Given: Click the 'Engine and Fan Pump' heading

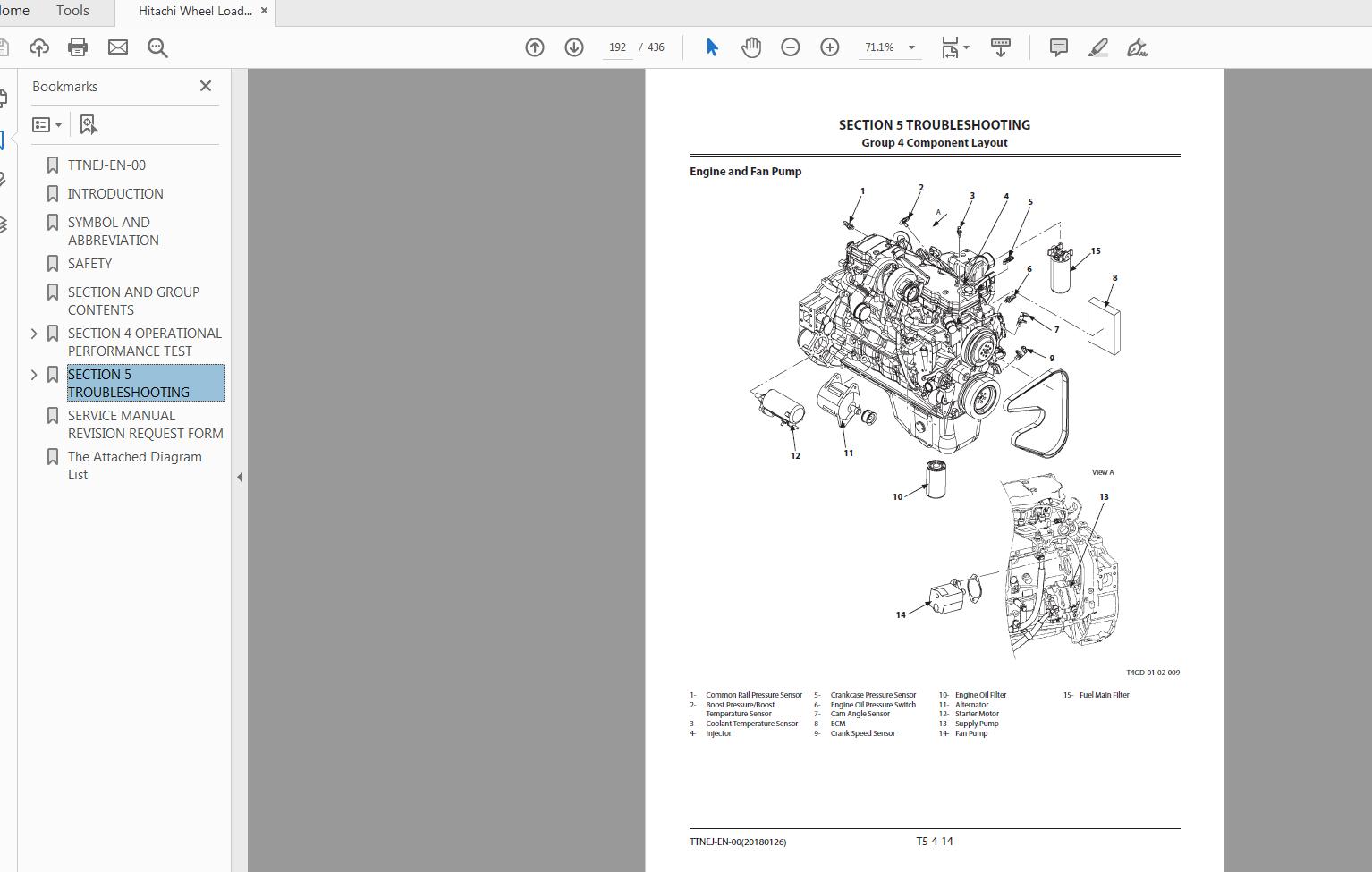Looking at the screenshot, I should [x=745, y=172].
